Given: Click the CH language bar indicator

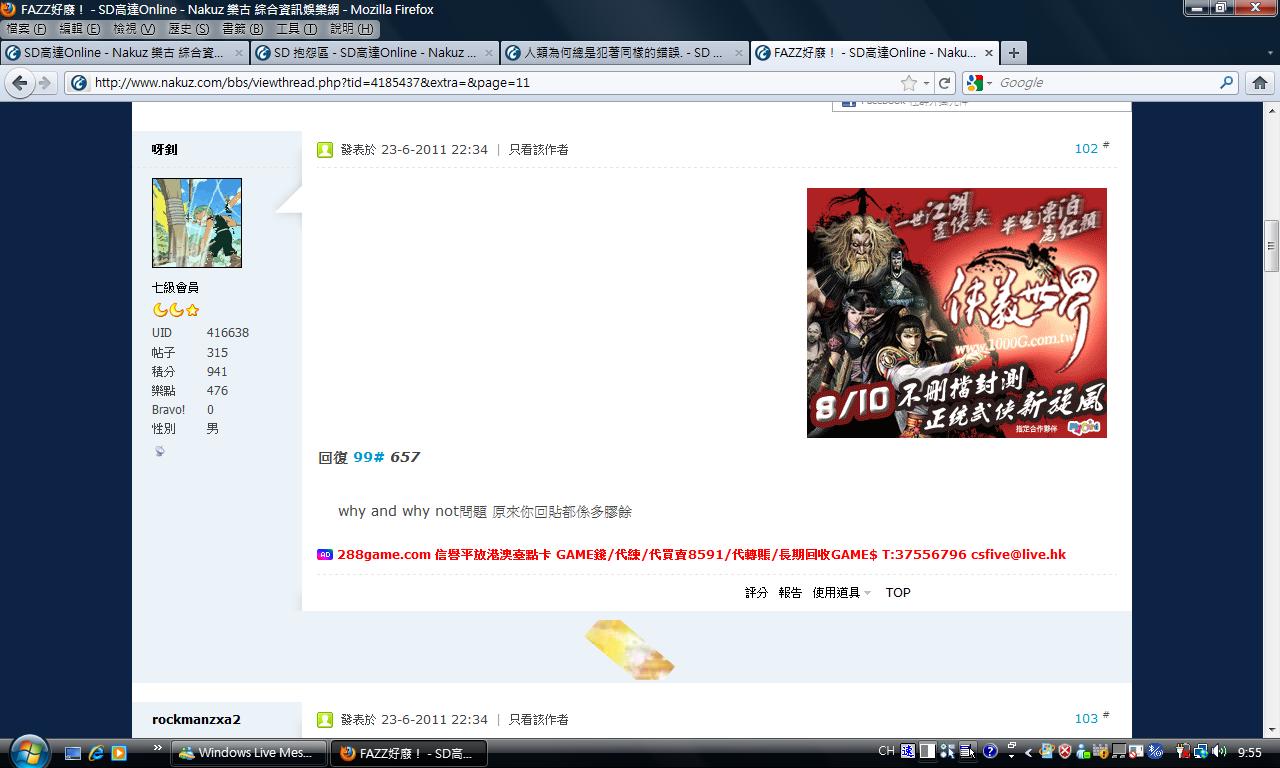Looking at the screenshot, I should pyautogui.click(x=886, y=751).
